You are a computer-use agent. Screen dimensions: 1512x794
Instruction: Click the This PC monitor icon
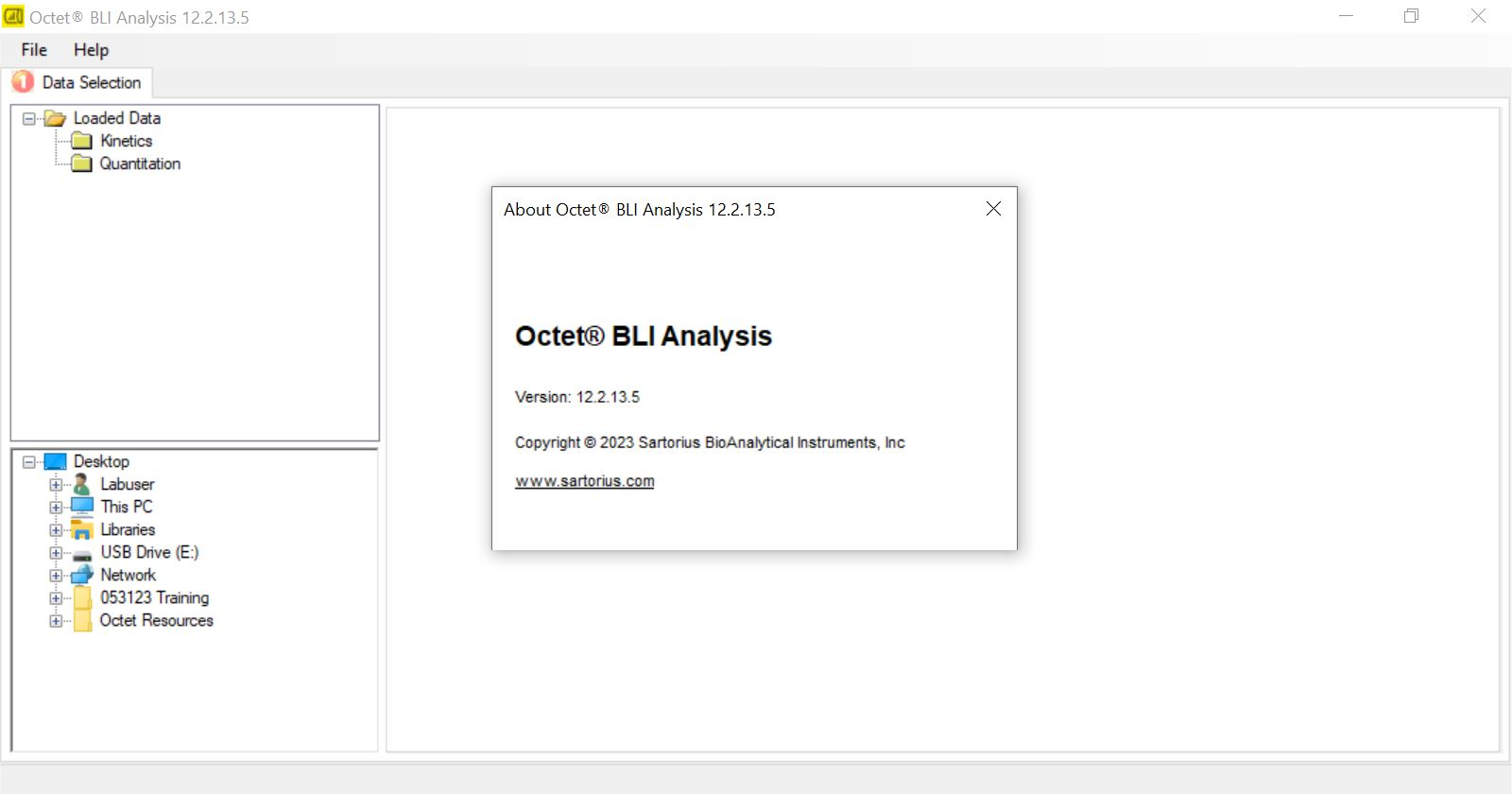point(82,507)
